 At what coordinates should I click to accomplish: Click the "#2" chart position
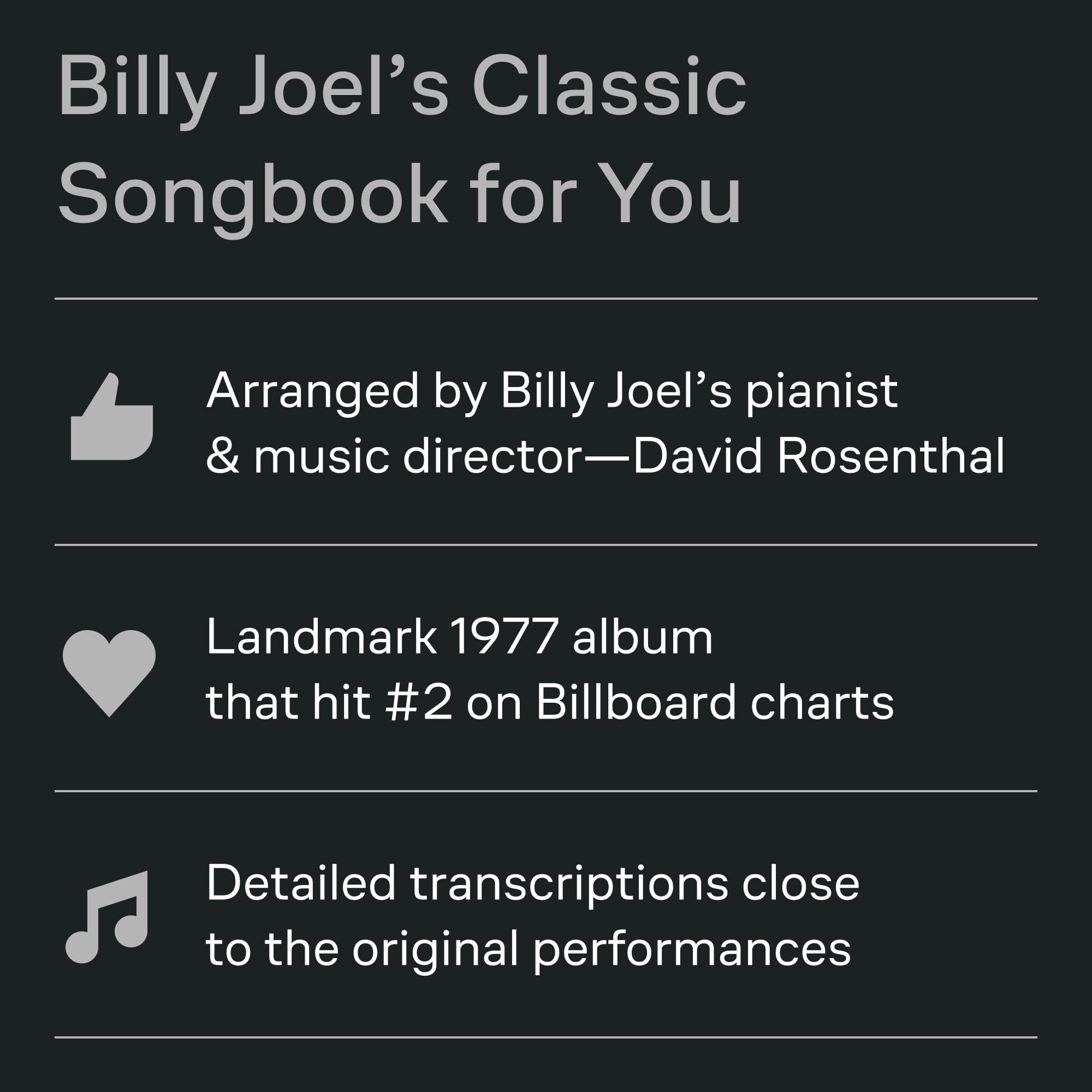click(419, 703)
